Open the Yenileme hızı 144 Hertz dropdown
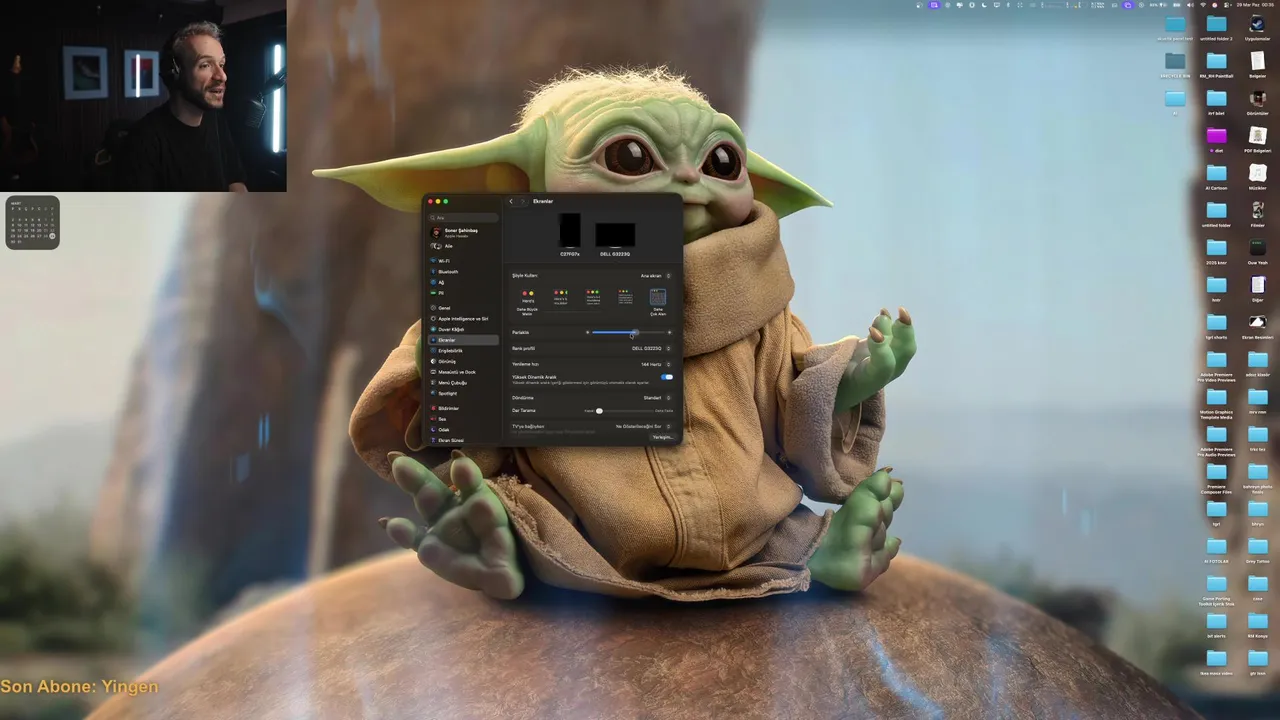 click(655, 364)
